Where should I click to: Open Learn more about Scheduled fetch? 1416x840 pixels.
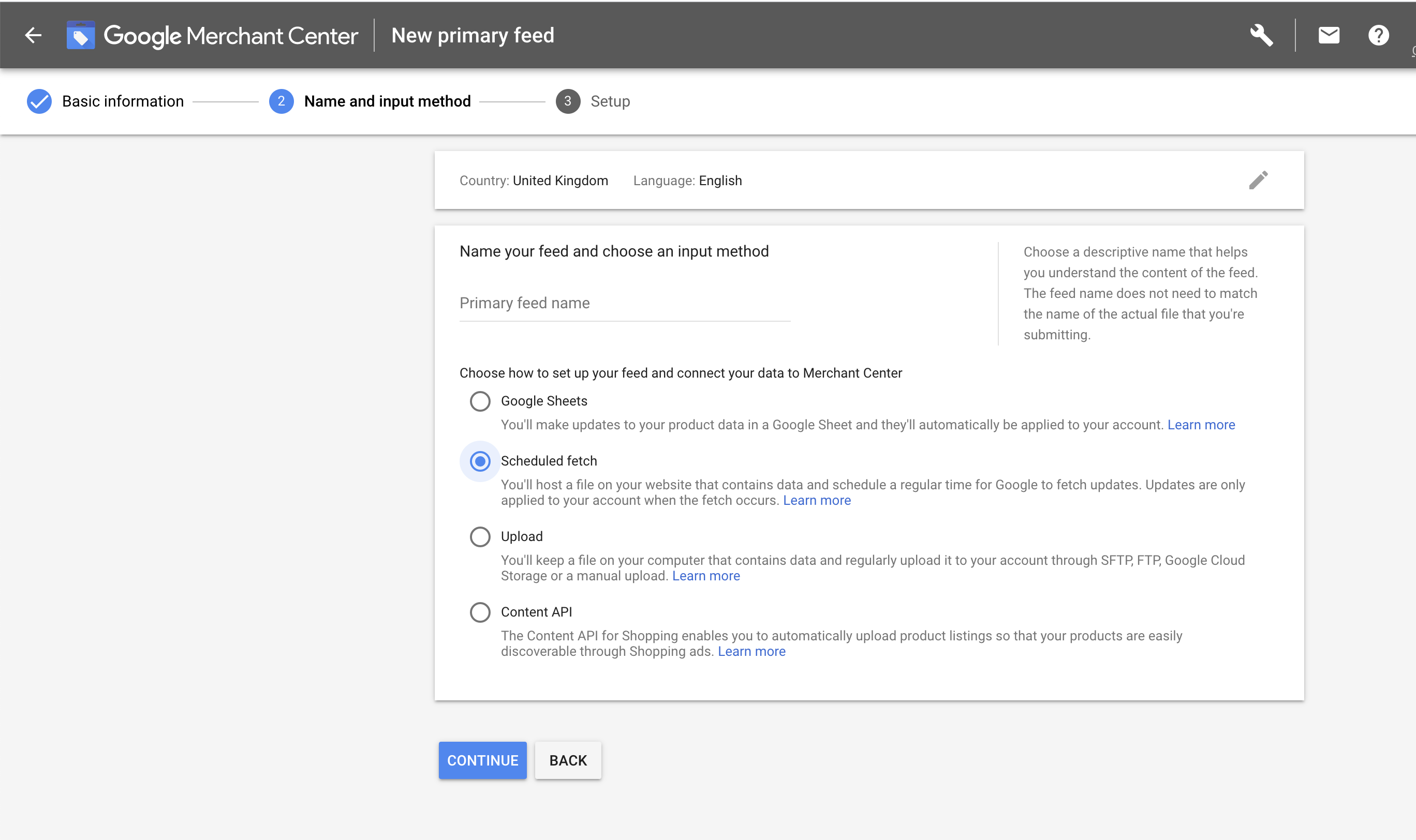tap(817, 500)
